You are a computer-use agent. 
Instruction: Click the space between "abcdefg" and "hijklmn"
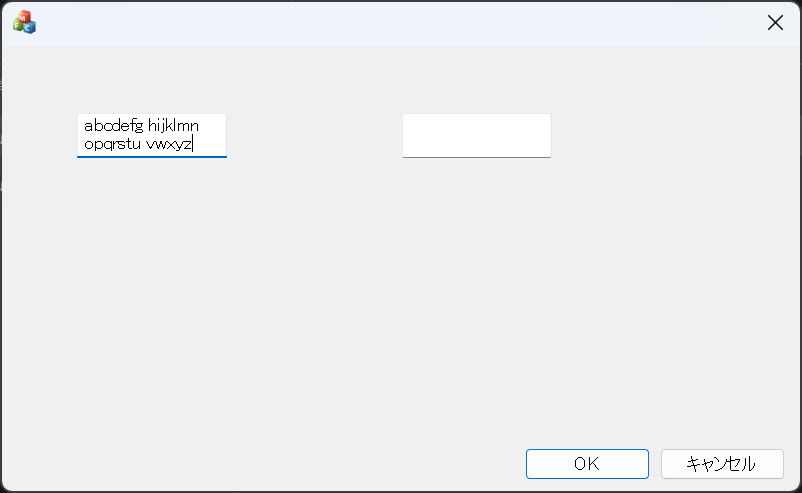tap(145, 126)
